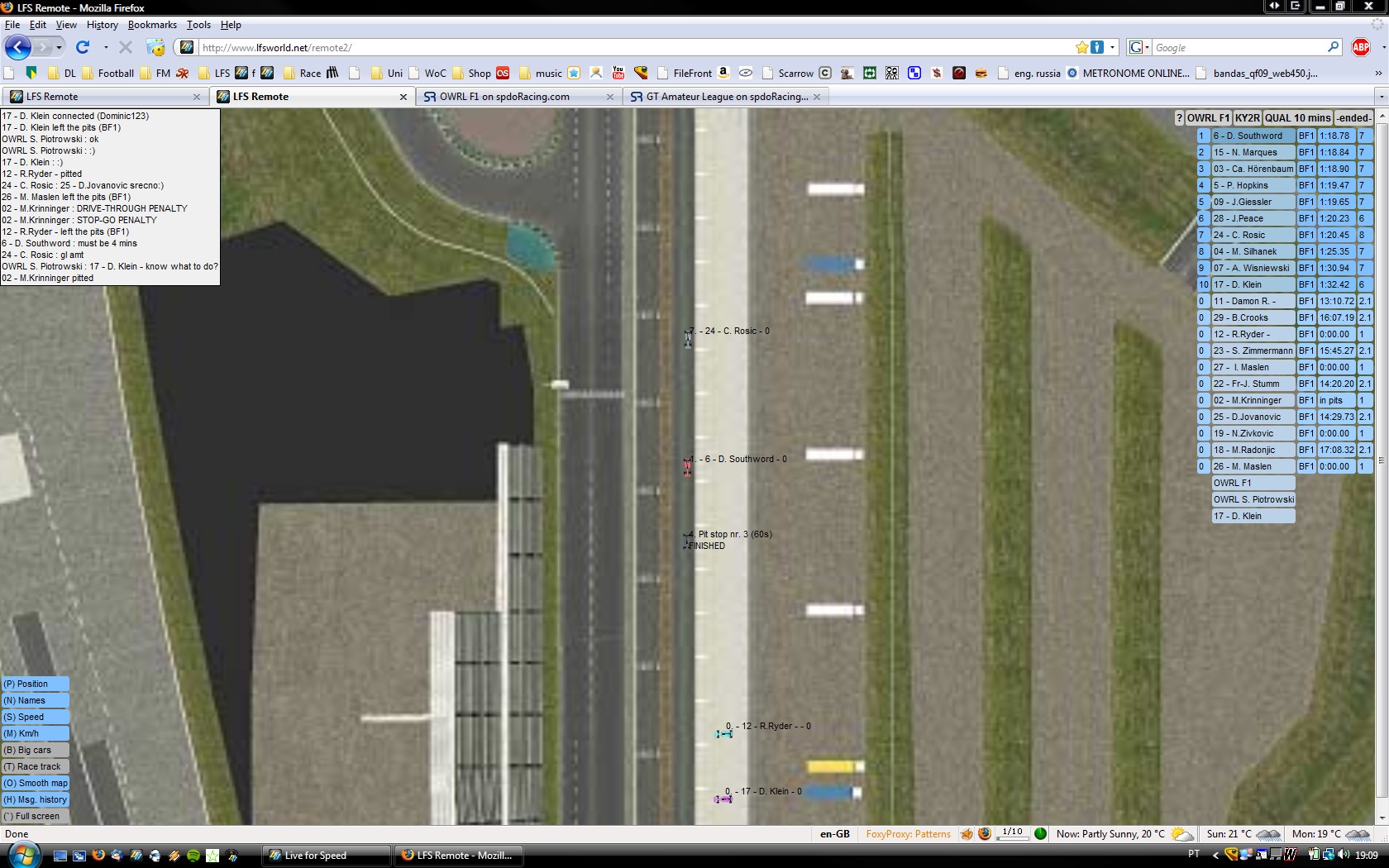Open the YouTube bookmark icon
1389x868 pixels.
618,73
